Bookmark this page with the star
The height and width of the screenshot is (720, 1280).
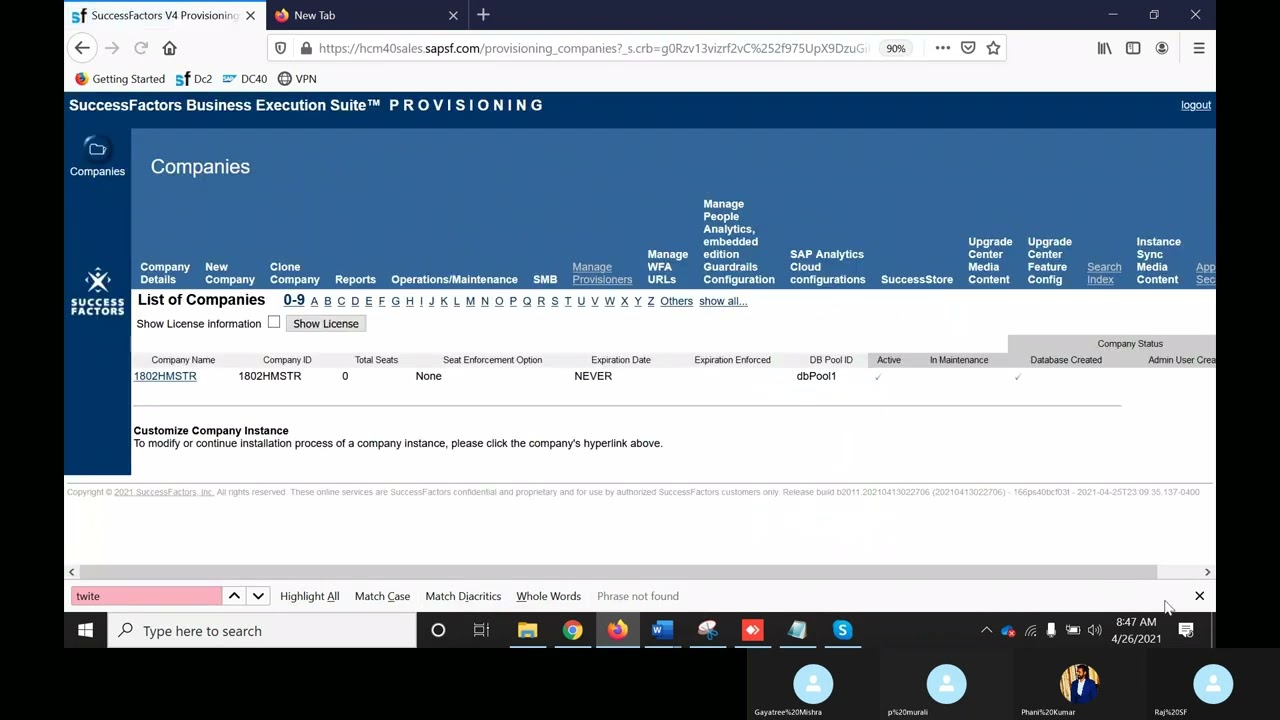993,48
